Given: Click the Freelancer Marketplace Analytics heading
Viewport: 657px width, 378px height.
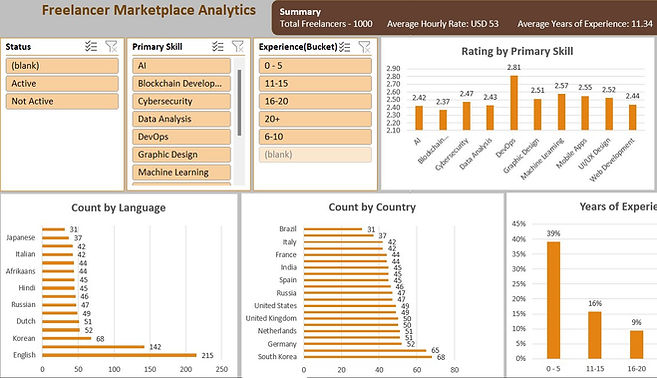Looking at the screenshot, I should tap(149, 10).
